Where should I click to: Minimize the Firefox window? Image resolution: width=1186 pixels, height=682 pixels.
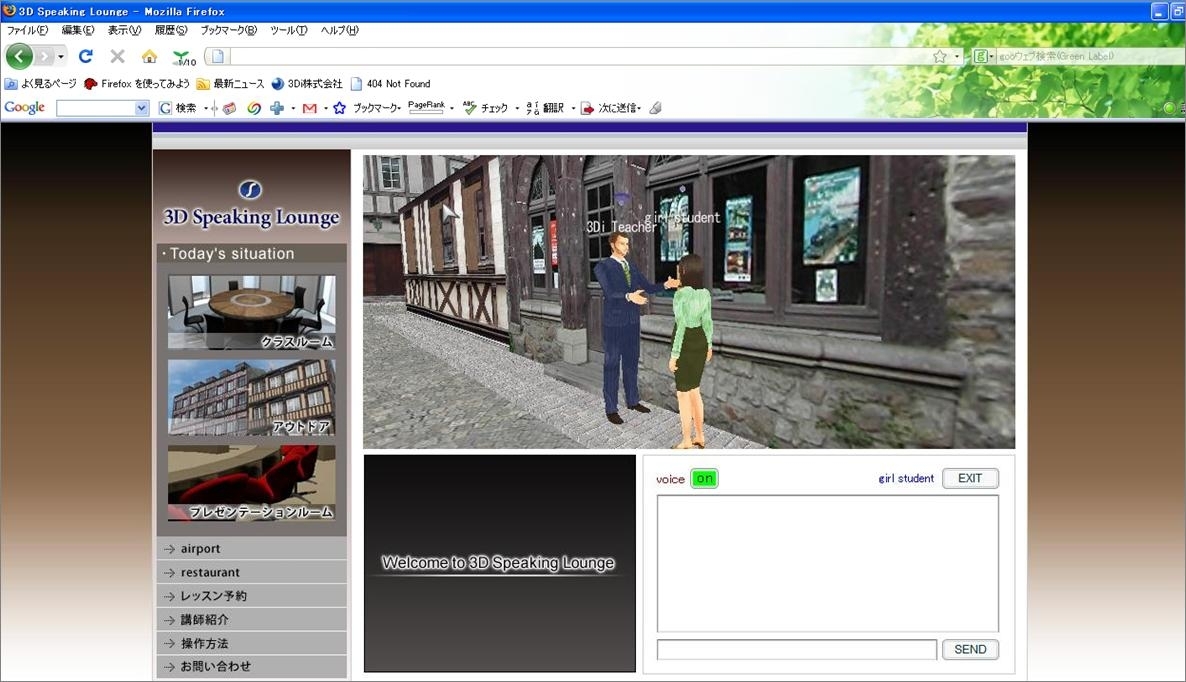pos(1160,11)
